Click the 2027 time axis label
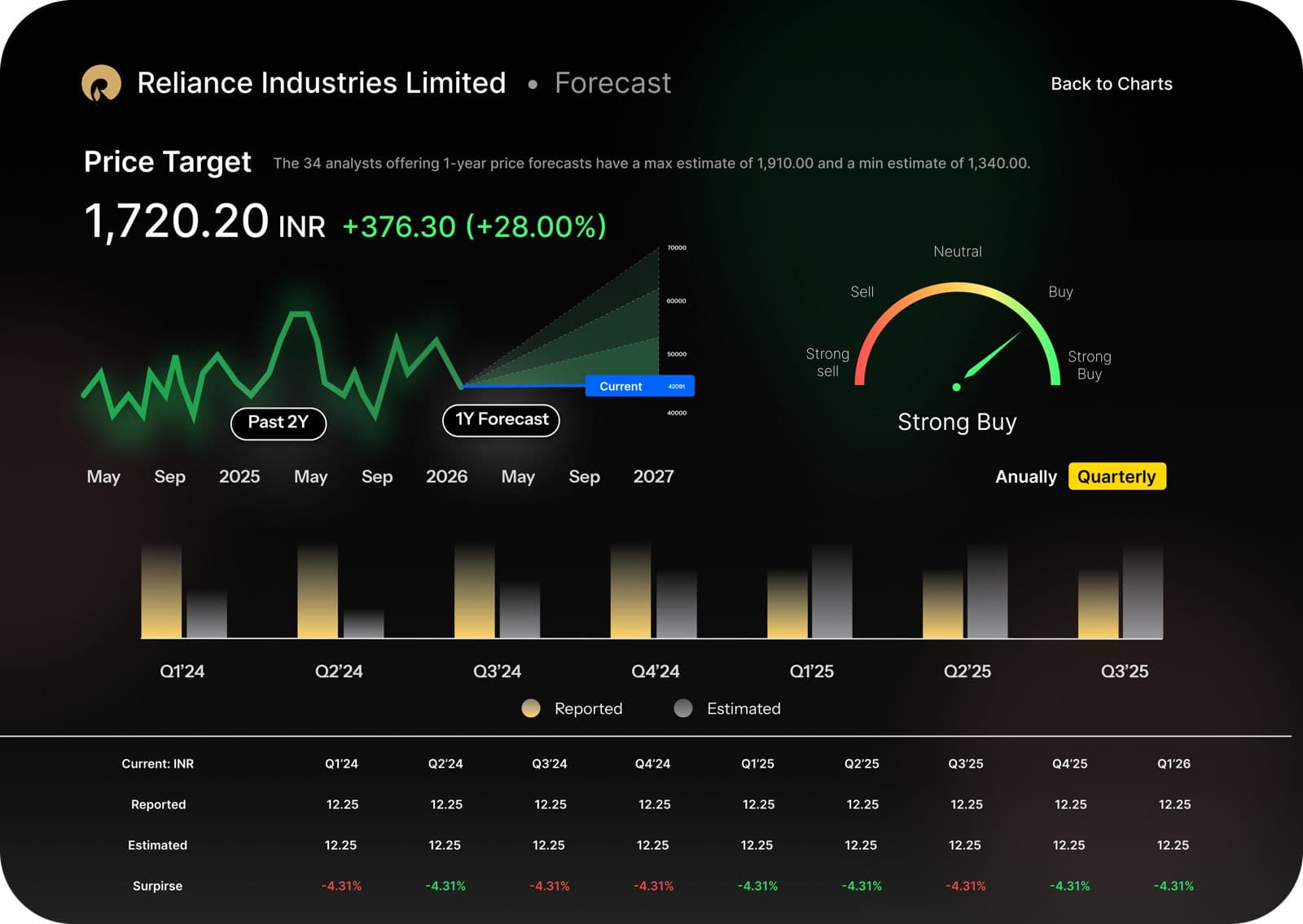The width and height of the screenshot is (1303, 924). pos(654,476)
